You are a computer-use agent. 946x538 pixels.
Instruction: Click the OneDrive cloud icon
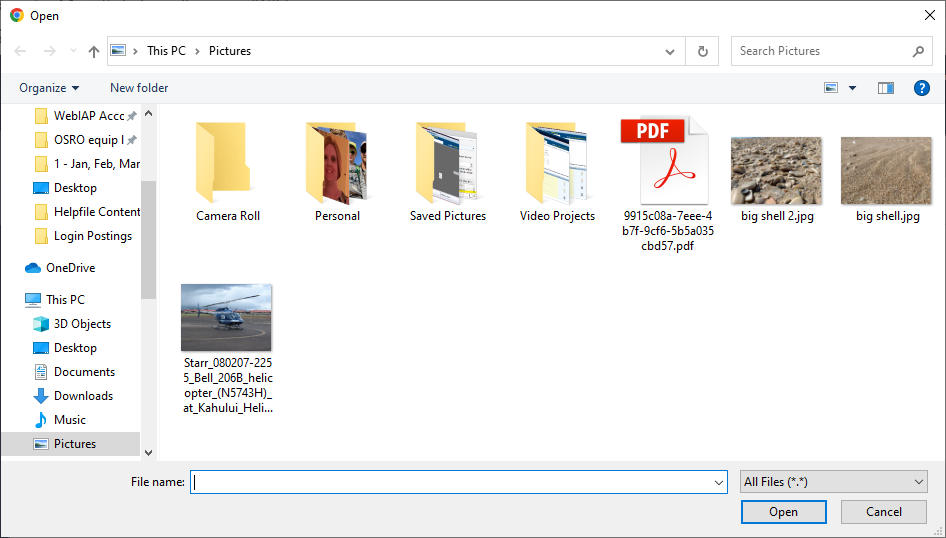click(33, 268)
